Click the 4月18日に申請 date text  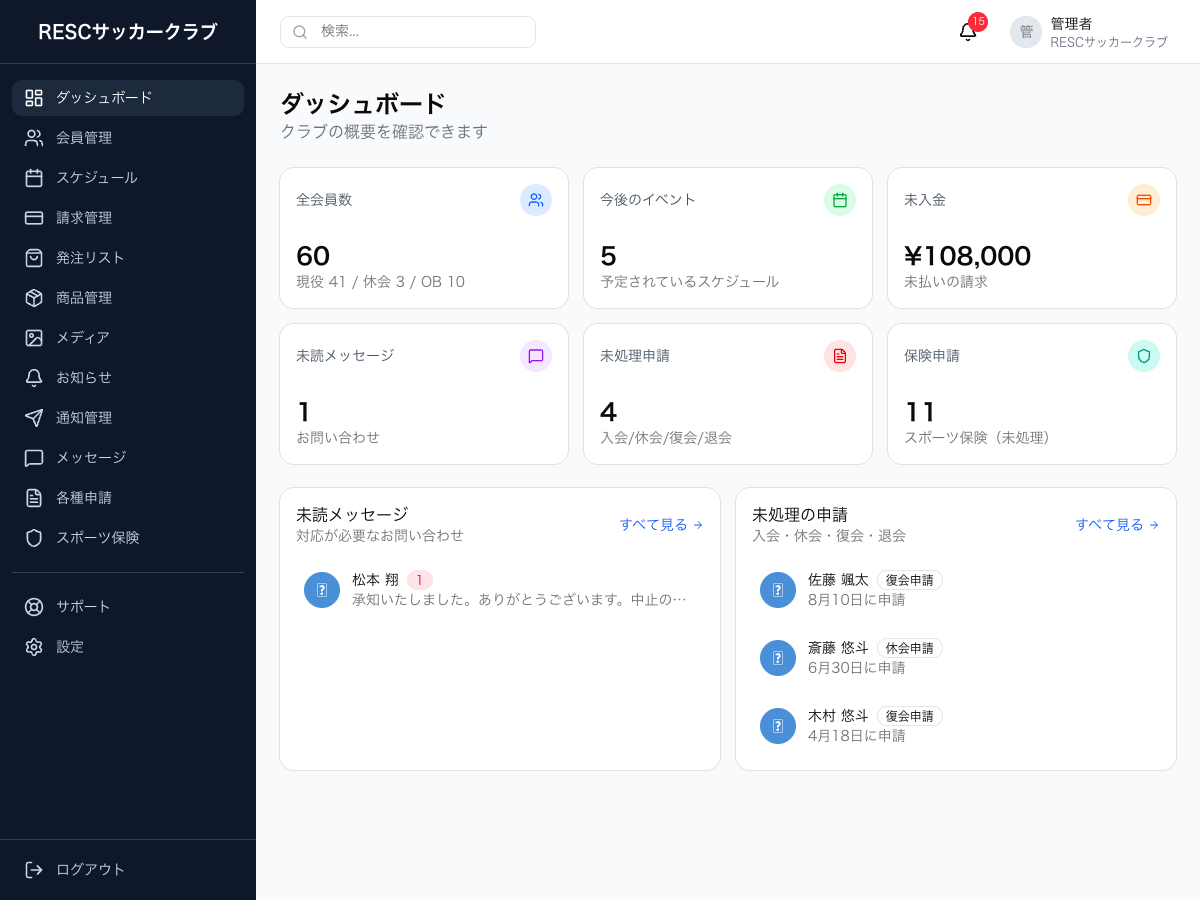pyautogui.click(x=856, y=736)
